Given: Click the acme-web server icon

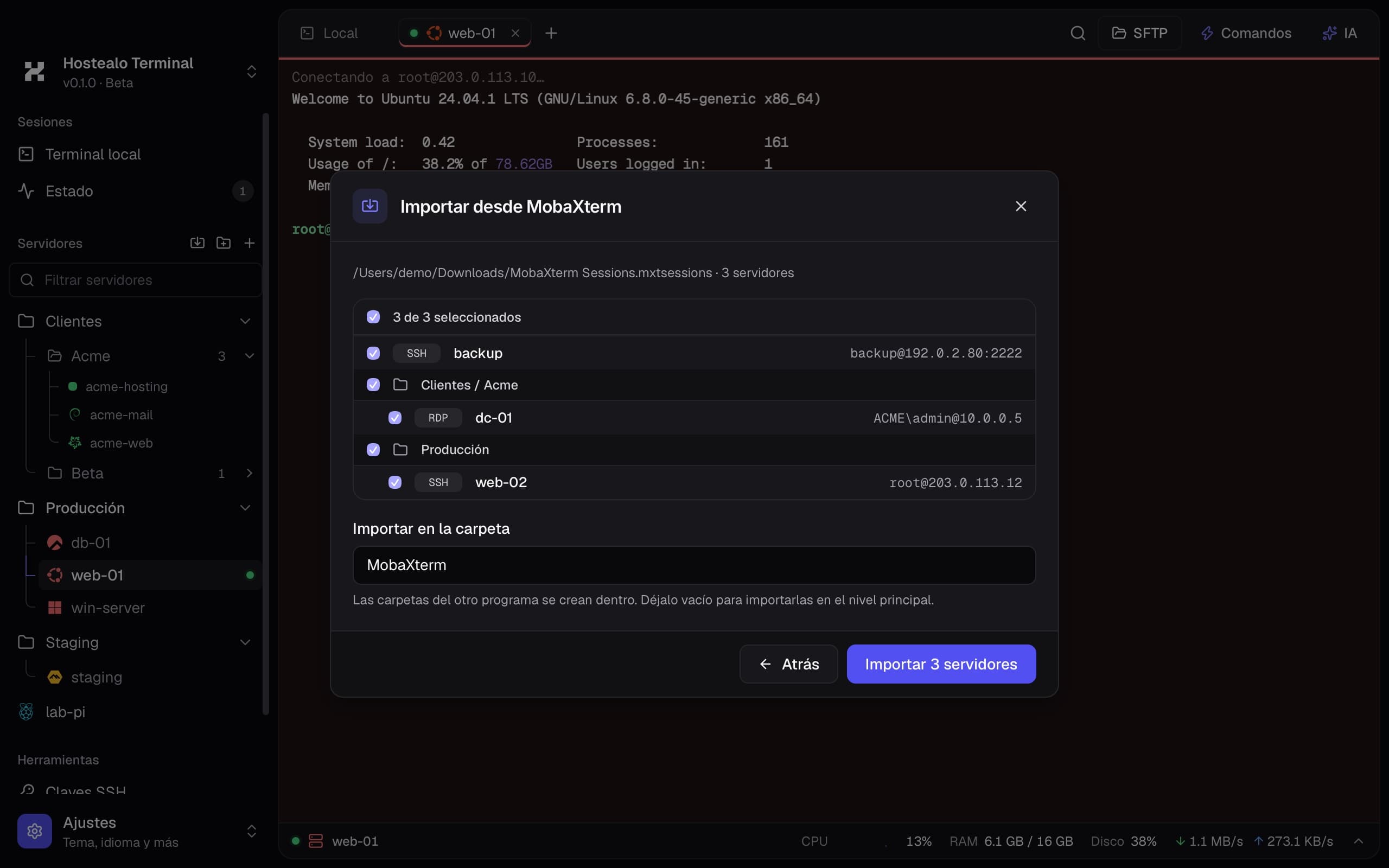Looking at the screenshot, I should (x=75, y=443).
